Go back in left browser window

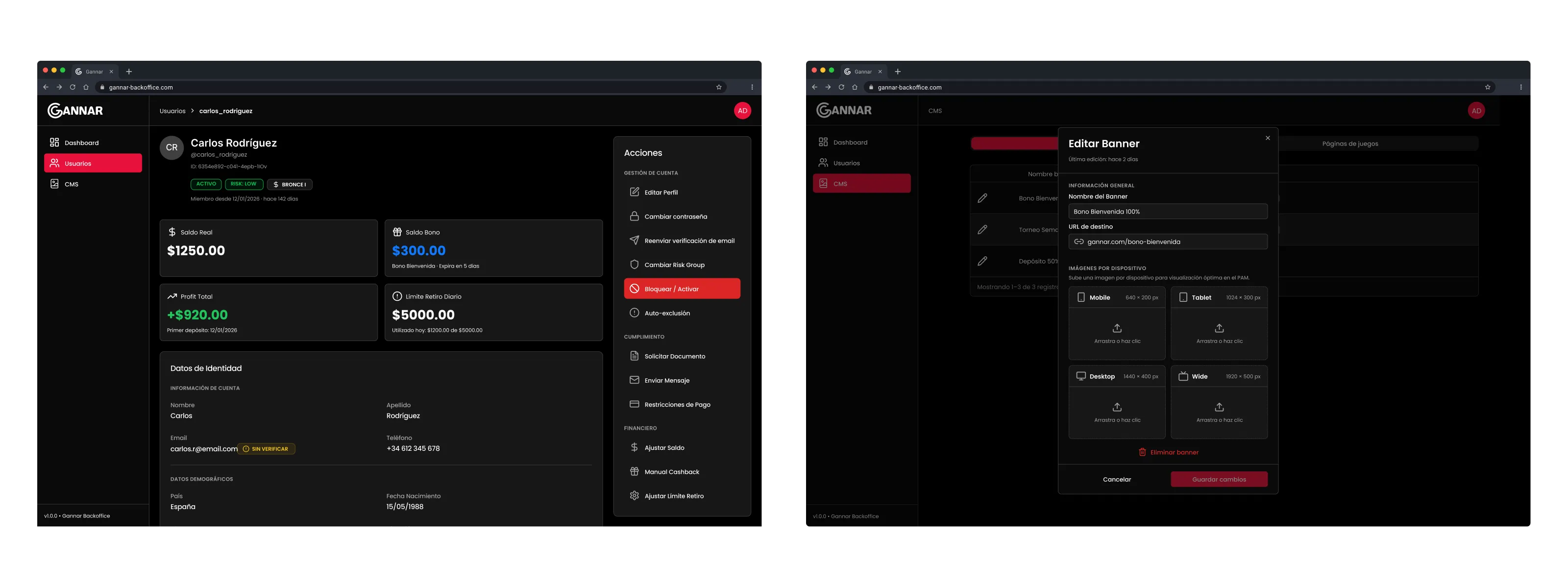(x=46, y=87)
